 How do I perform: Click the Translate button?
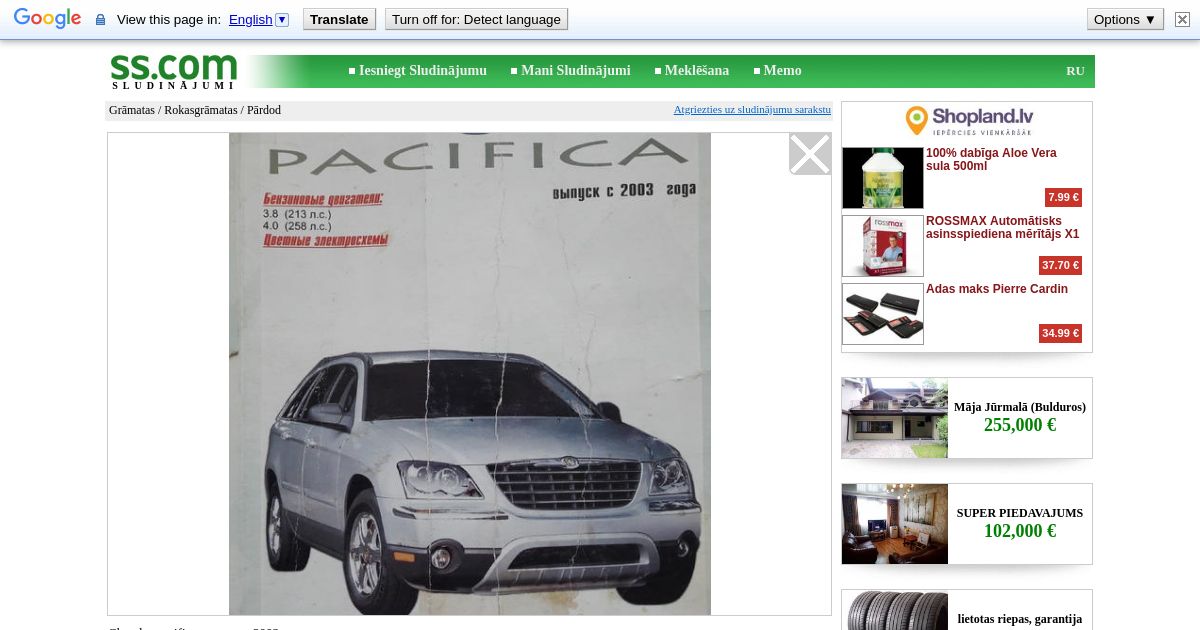340,19
